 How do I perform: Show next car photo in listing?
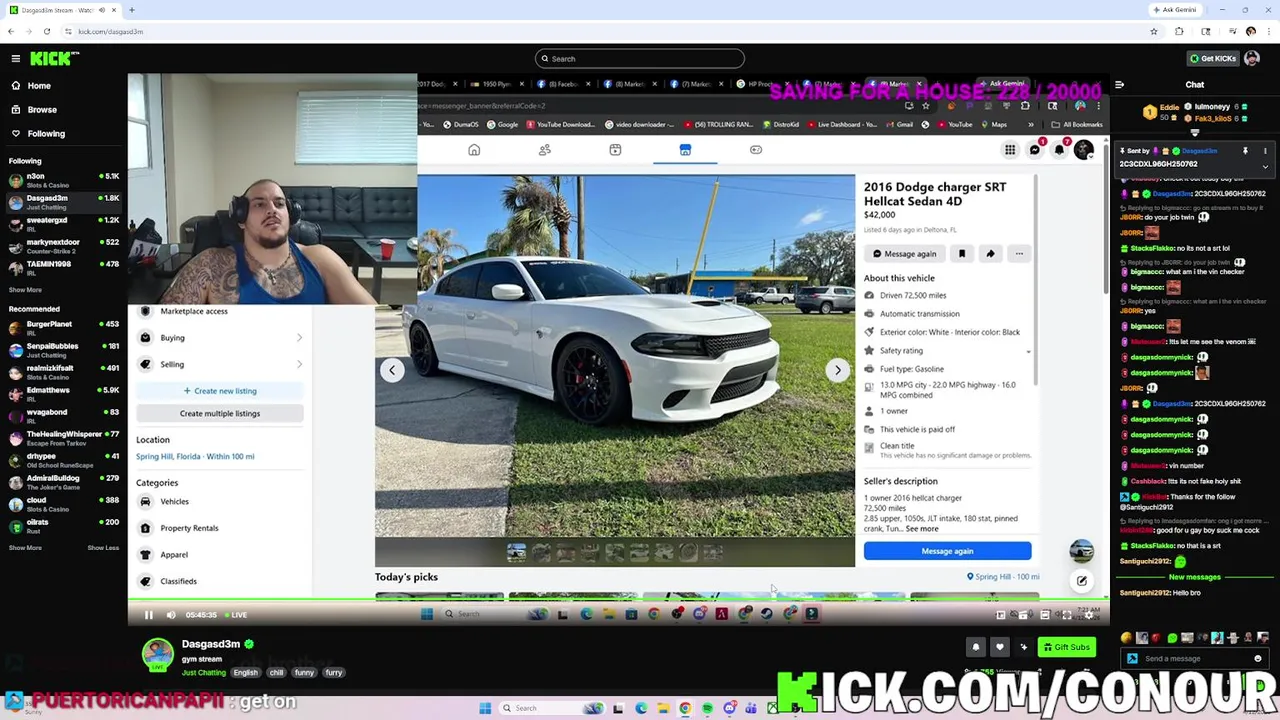tap(838, 370)
